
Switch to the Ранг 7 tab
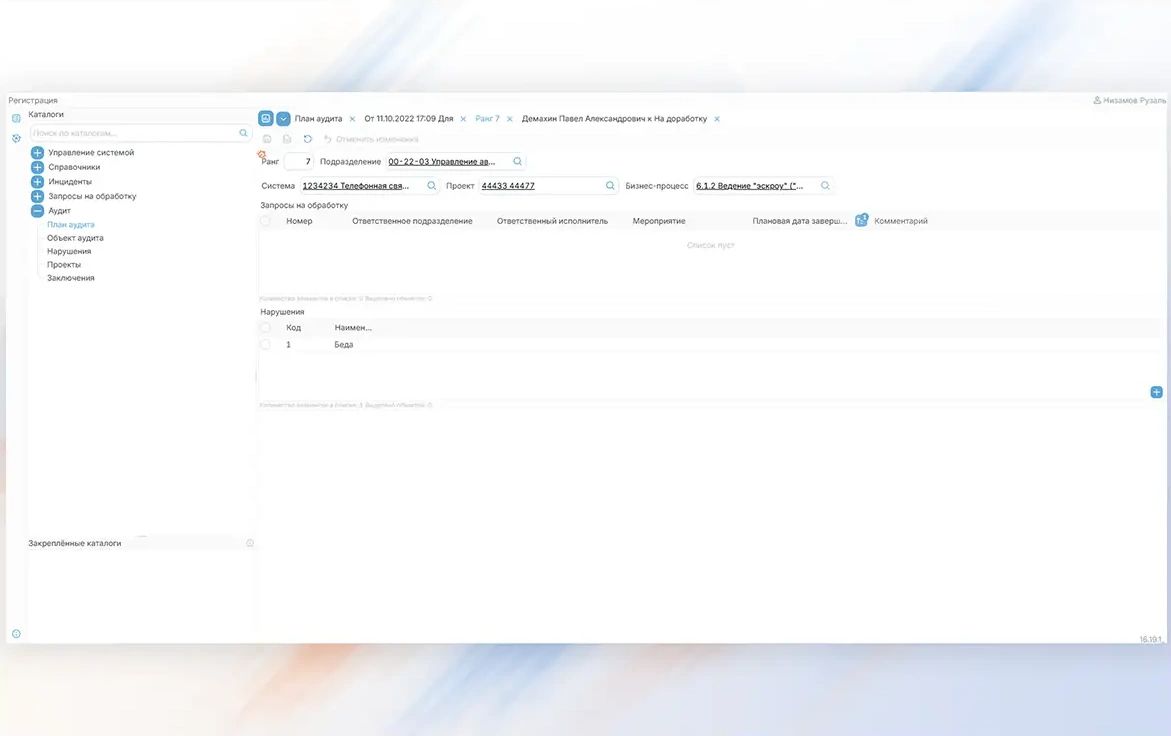(487, 119)
